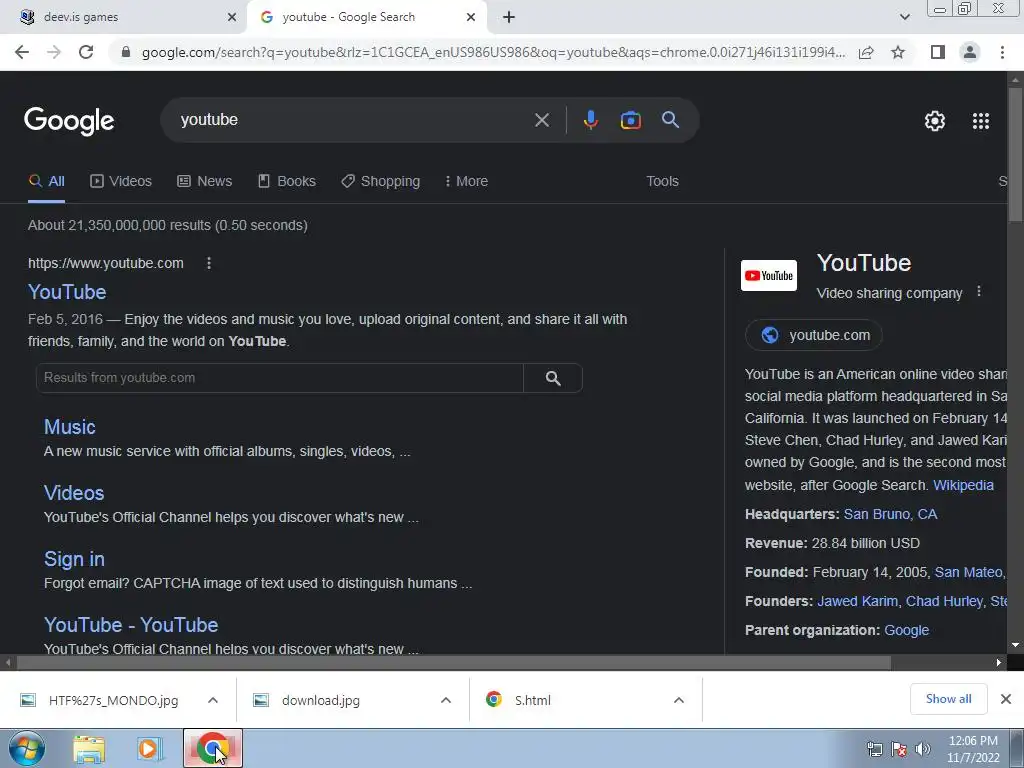Viewport: 1024px width, 768px height.
Task: Open the Chrome three-dot menu
Action: (x=1002, y=52)
